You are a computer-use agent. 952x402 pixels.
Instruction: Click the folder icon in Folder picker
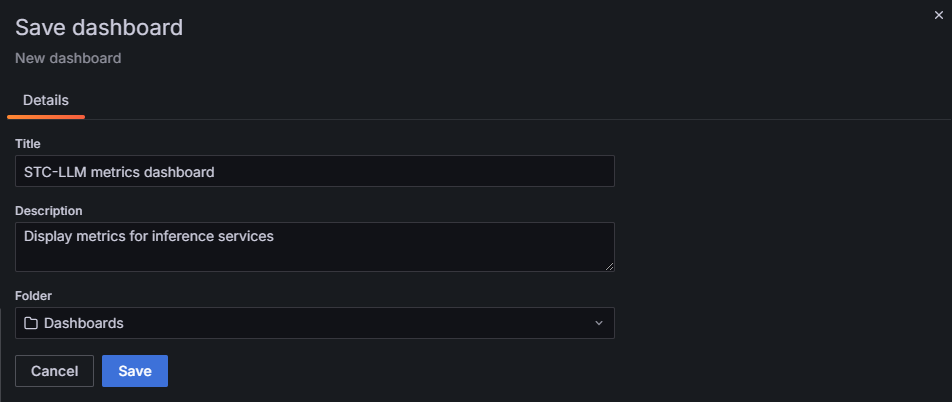(31, 323)
